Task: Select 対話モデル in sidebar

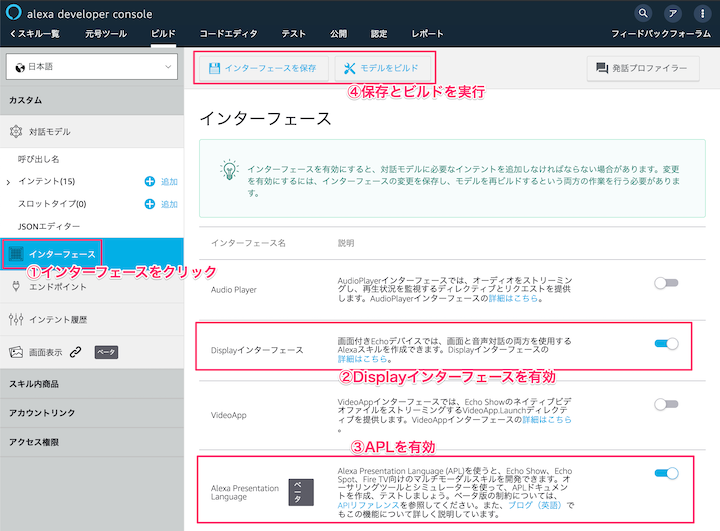Action: point(92,132)
